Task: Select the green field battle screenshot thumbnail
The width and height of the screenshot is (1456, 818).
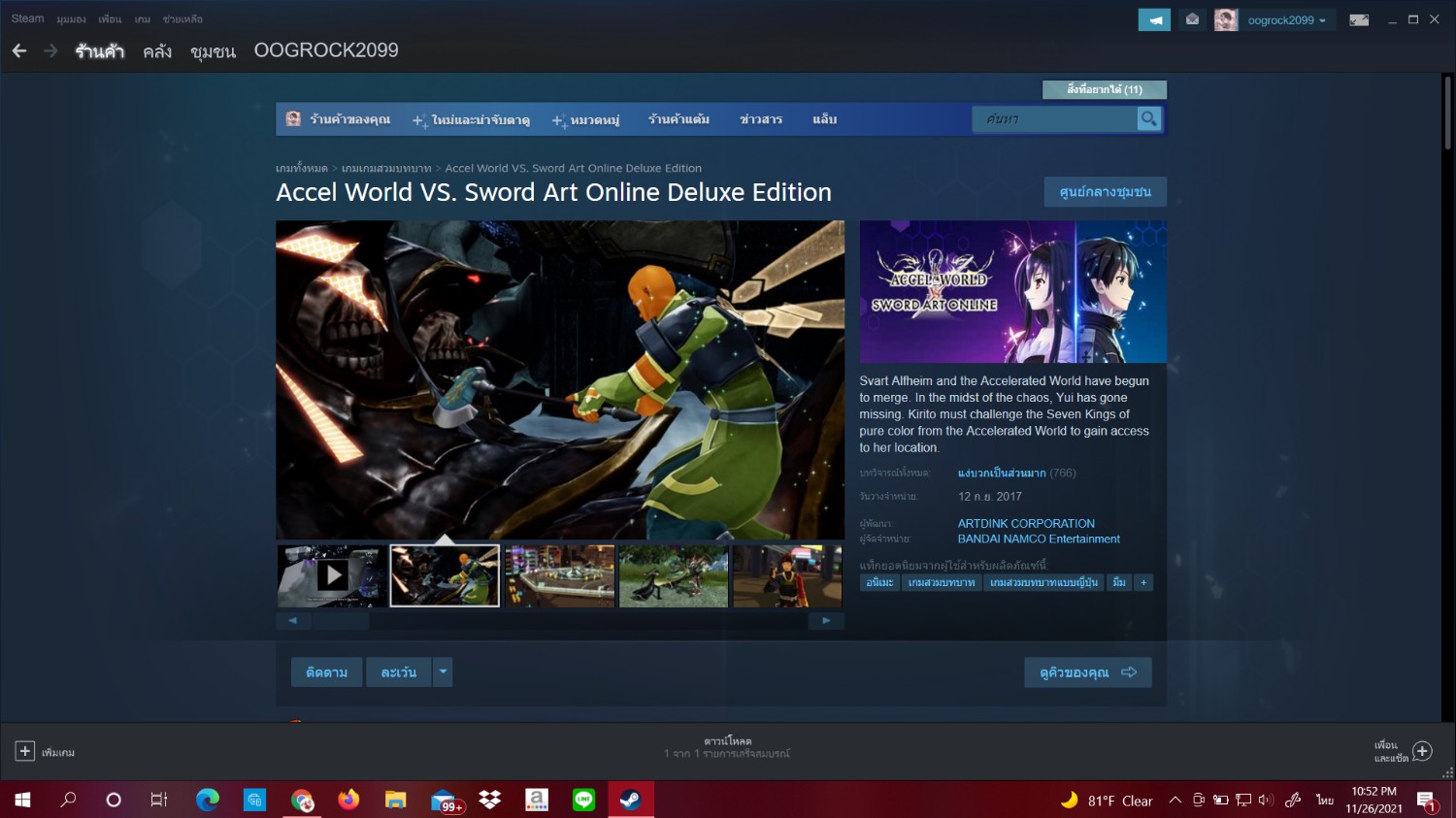Action: point(674,575)
